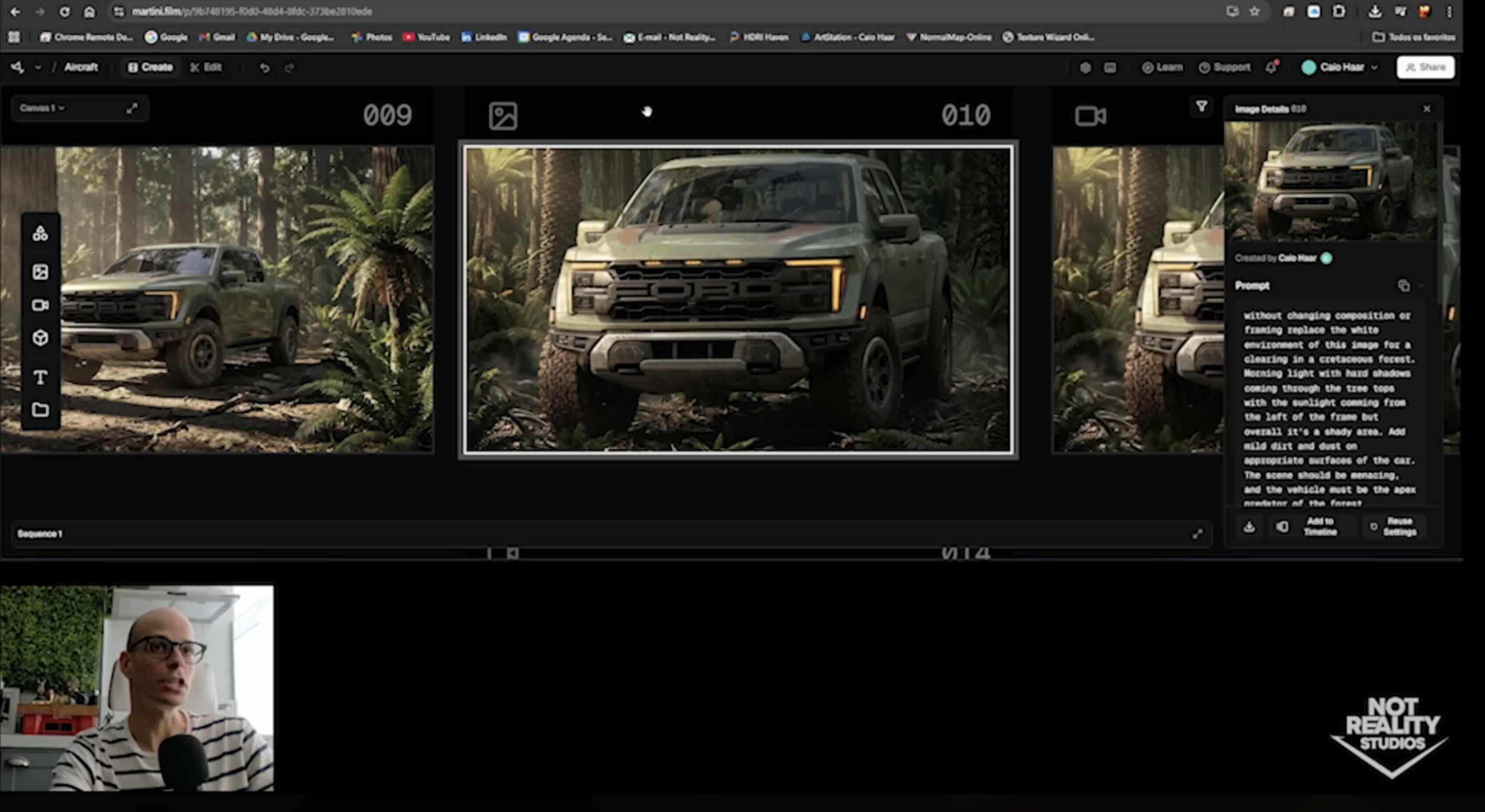The height and width of the screenshot is (812, 1485).
Task: Copy the prompt text
Action: click(1404, 286)
